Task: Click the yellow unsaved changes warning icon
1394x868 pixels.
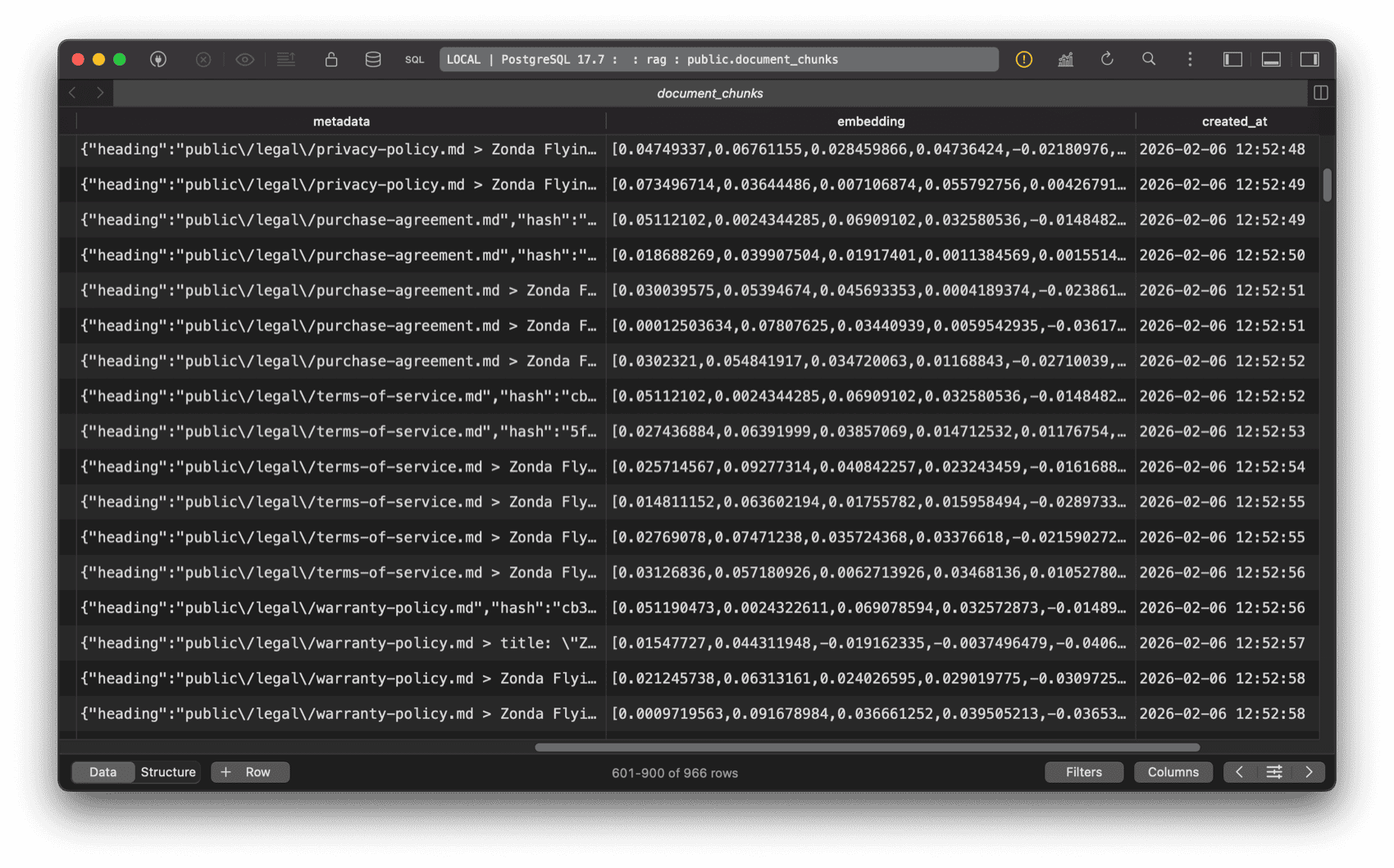Action: pyautogui.click(x=1023, y=59)
